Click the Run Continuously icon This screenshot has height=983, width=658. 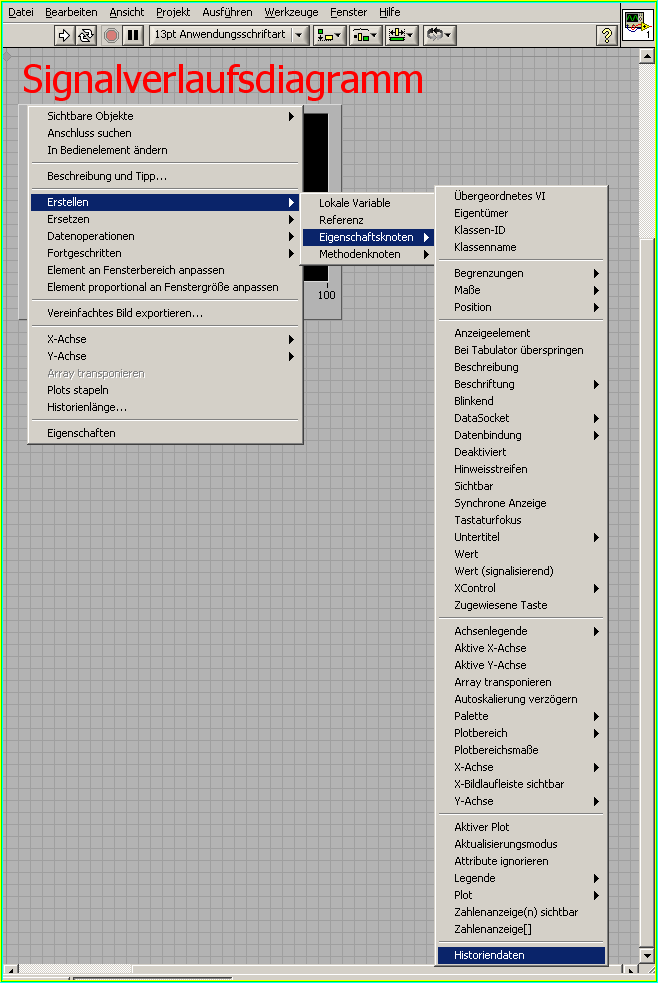click(86, 35)
